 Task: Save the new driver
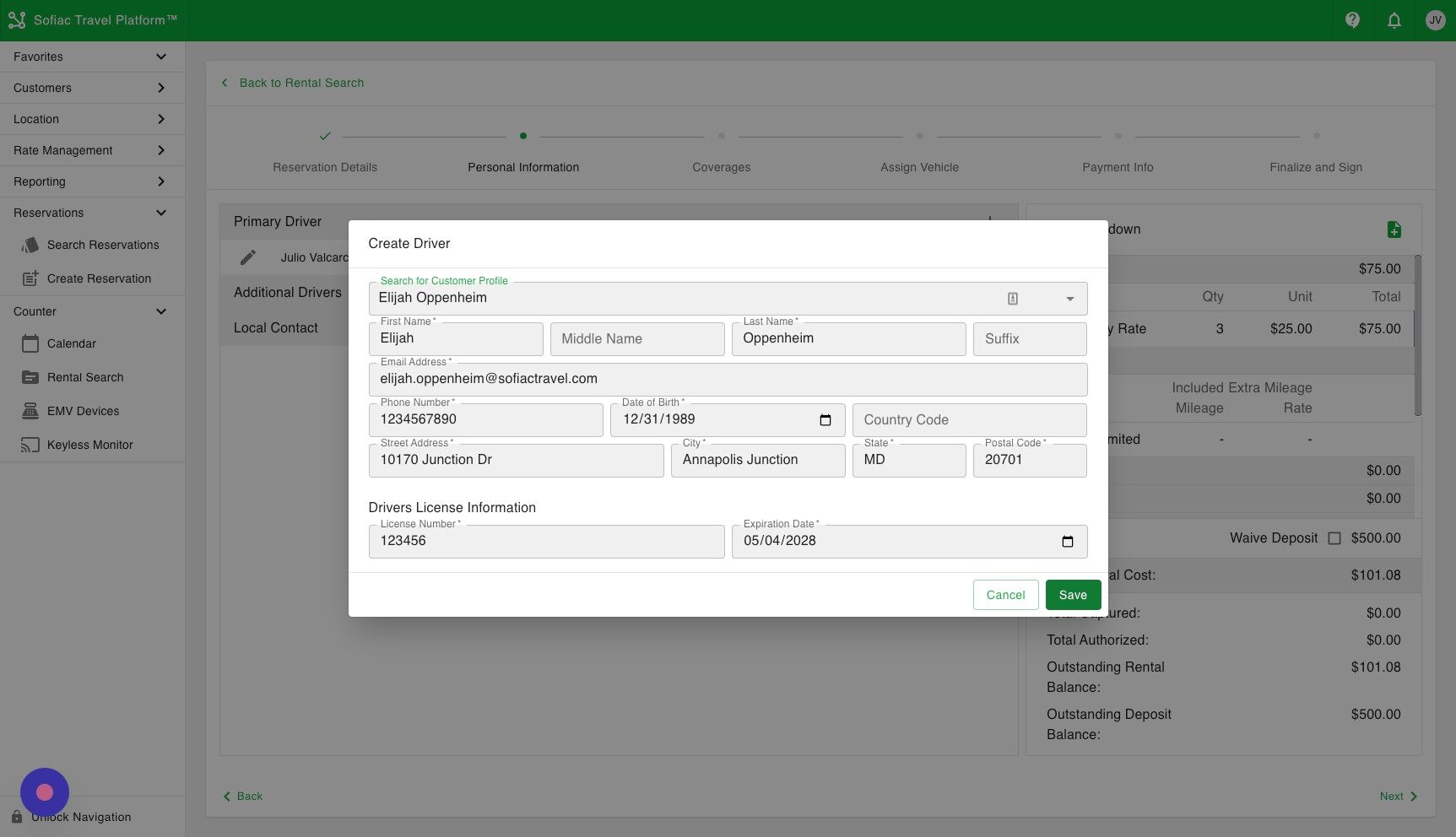click(x=1073, y=595)
